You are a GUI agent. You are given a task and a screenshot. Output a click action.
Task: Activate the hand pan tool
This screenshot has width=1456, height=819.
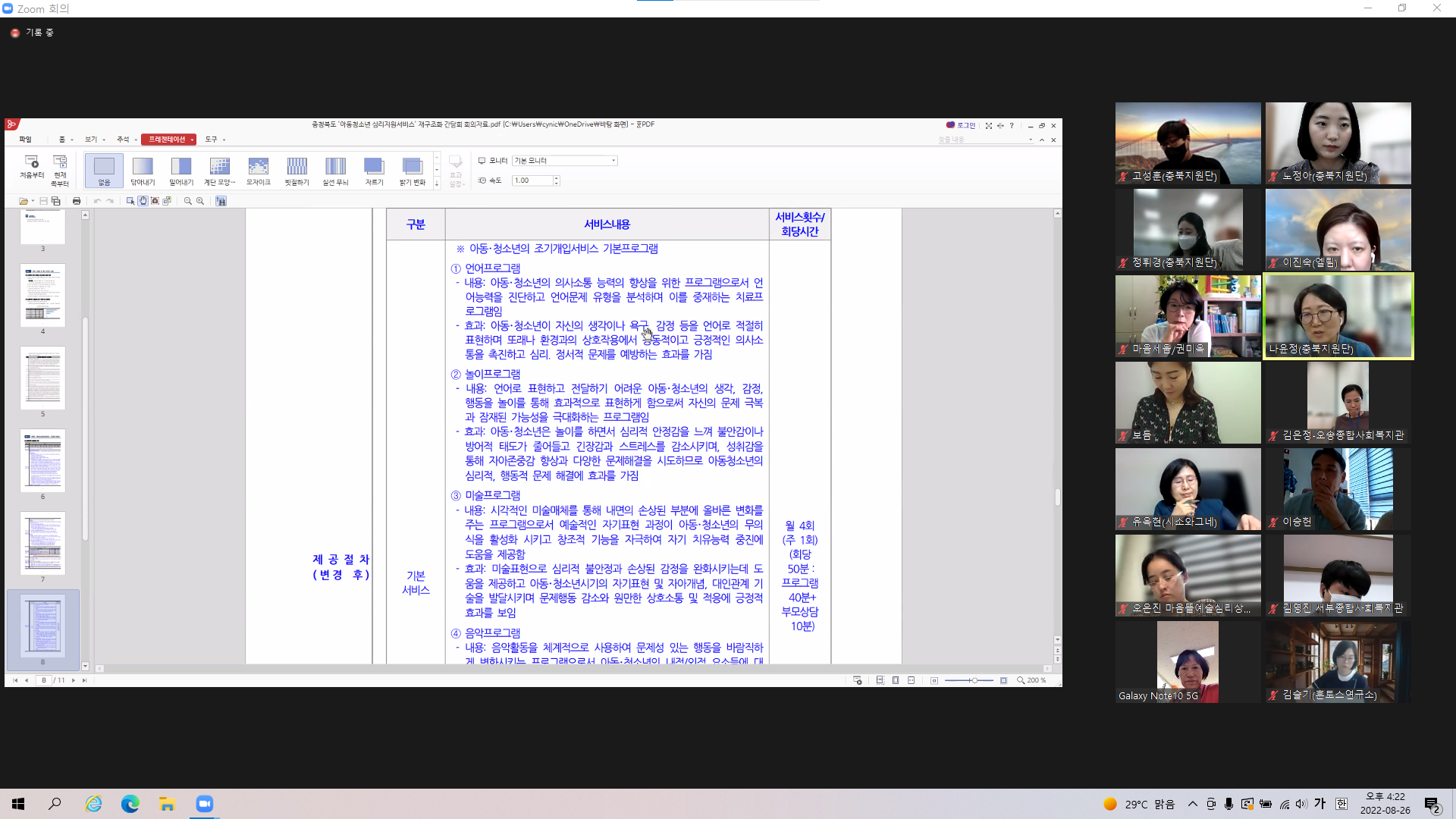click(143, 201)
